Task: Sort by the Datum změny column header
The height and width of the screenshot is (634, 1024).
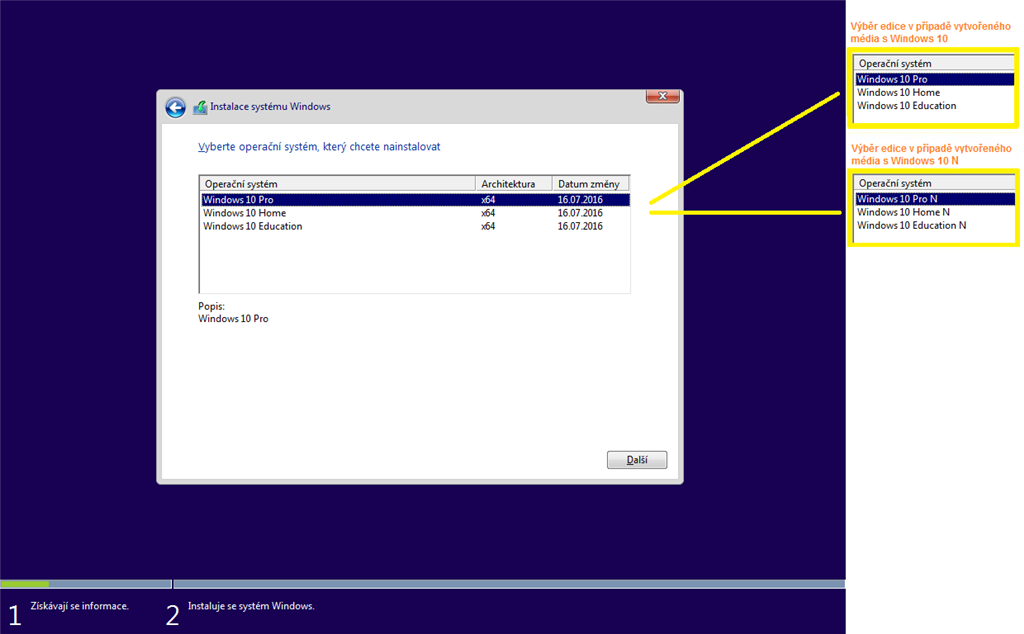Action: click(590, 183)
